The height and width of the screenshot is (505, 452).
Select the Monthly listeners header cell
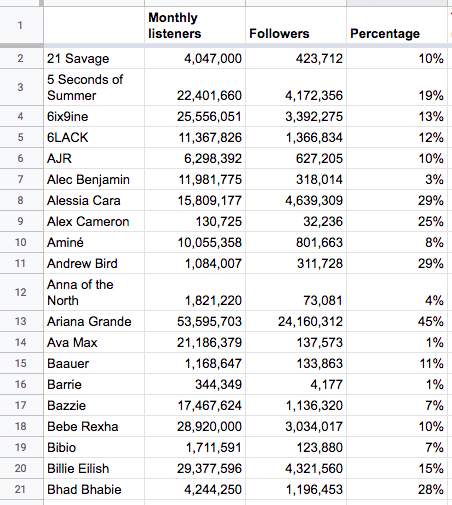click(195, 25)
